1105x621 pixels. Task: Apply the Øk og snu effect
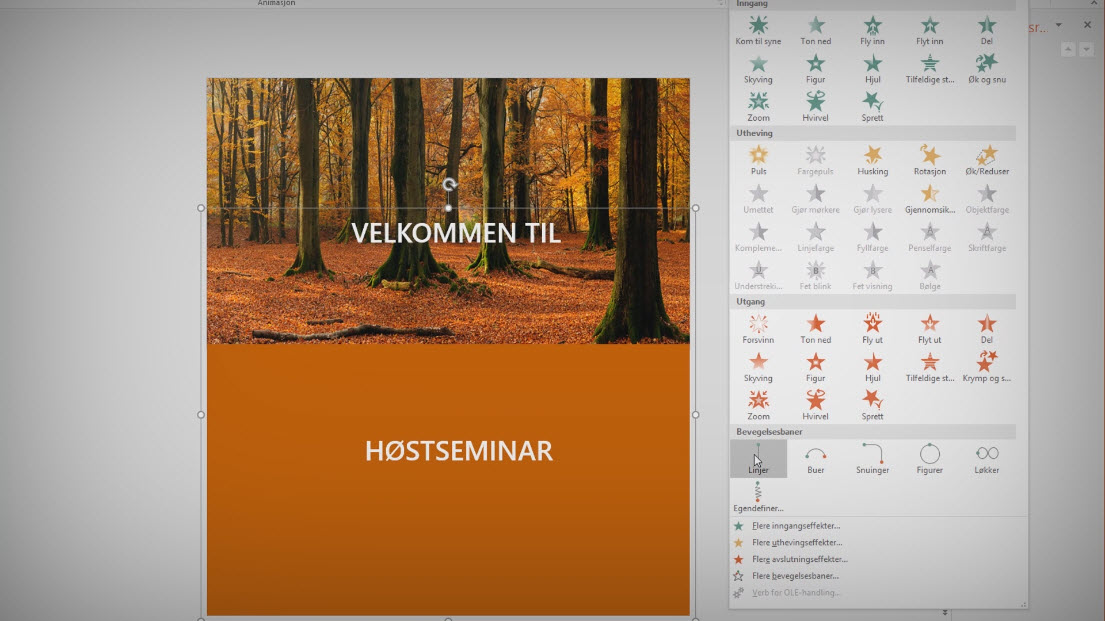coord(987,69)
